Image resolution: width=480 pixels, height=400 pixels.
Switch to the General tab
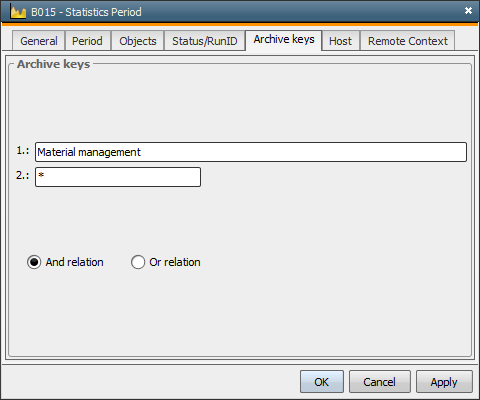[x=39, y=41]
